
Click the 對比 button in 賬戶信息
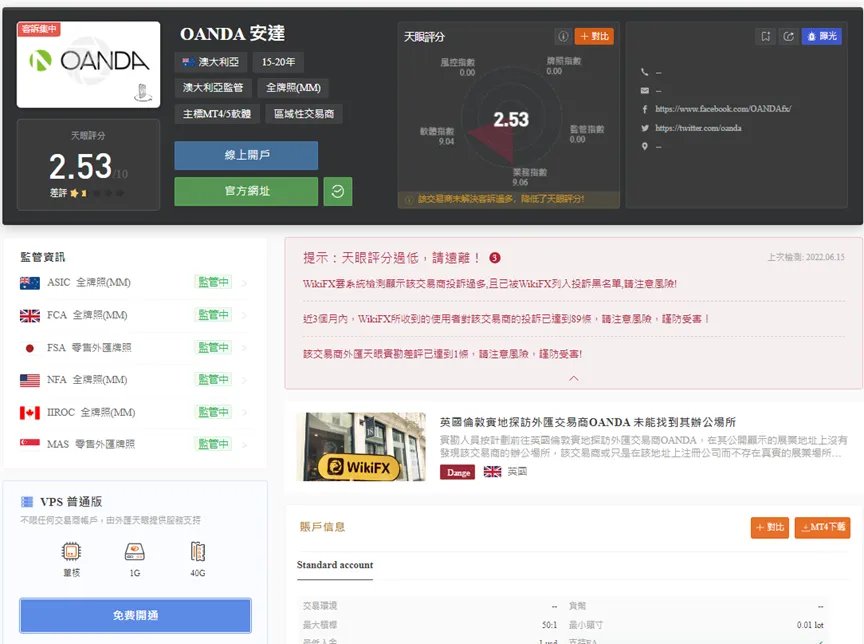tap(770, 527)
